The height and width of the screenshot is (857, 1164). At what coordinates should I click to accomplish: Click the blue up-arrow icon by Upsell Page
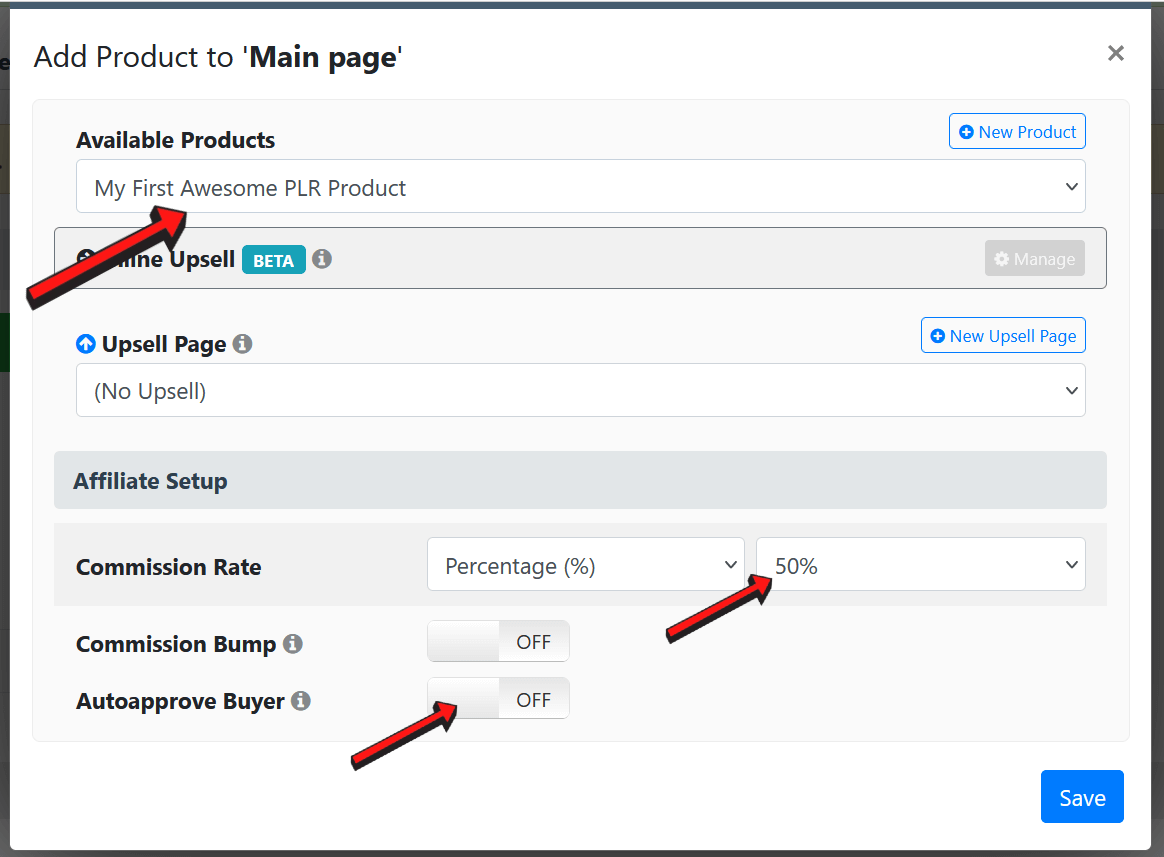pos(86,344)
